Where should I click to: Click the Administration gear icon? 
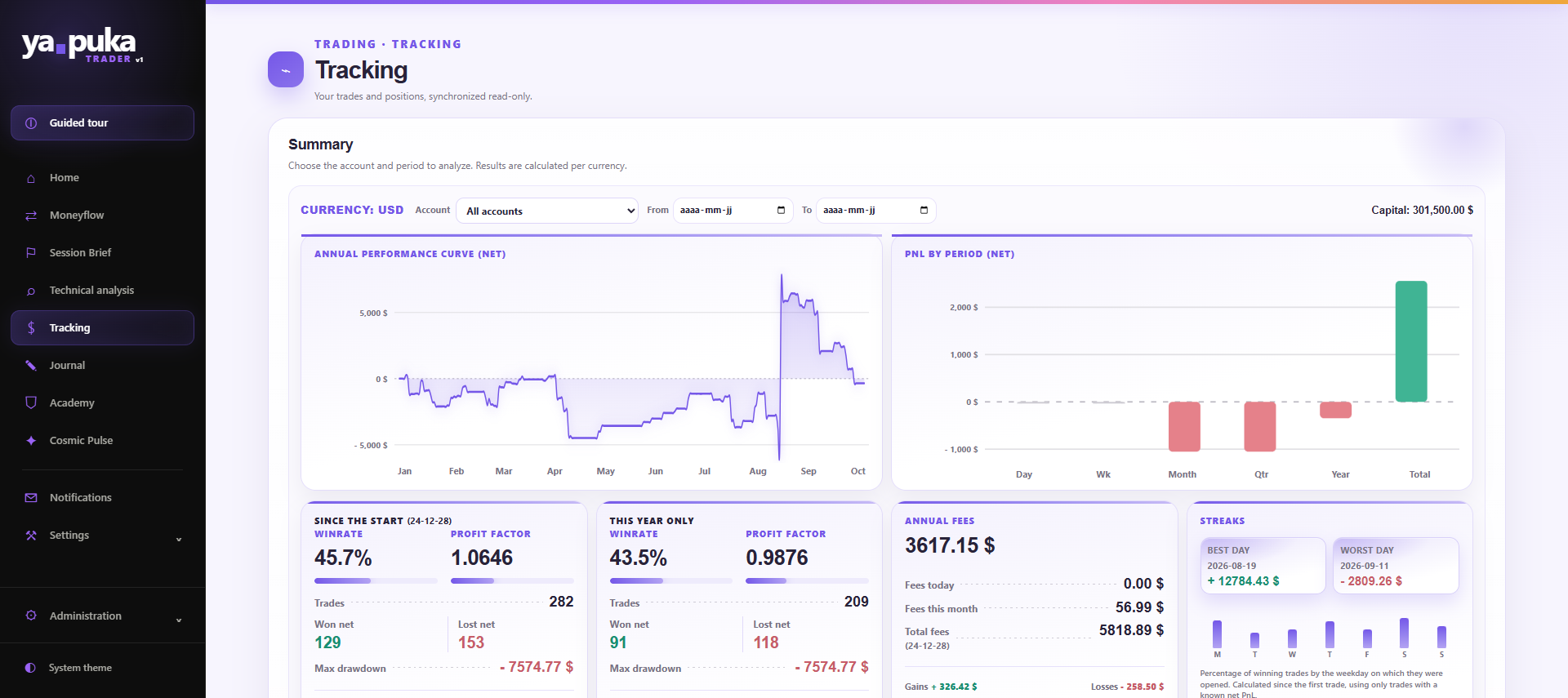pyautogui.click(x=31, y=616)
